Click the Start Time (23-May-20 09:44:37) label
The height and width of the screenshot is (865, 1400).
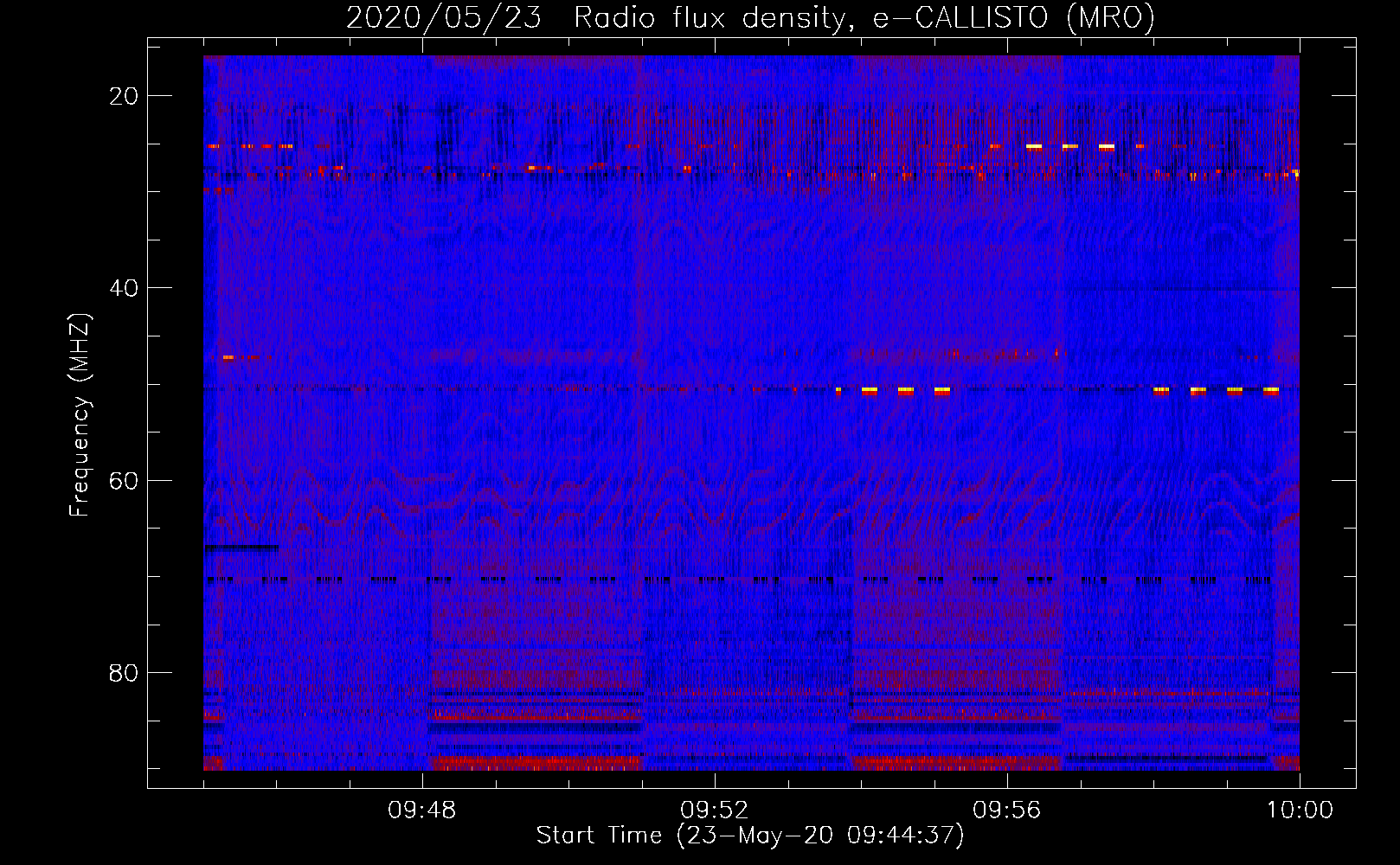click(x=749, y=836)
